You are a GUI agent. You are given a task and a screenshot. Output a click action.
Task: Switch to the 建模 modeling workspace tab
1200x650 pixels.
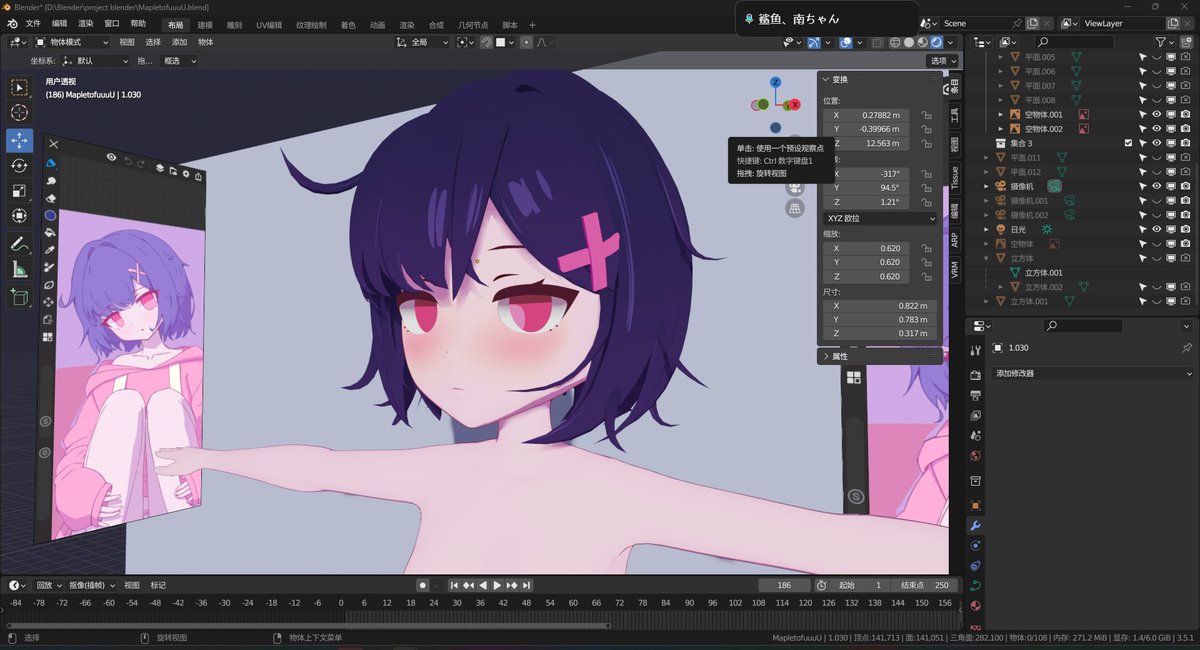205,24
